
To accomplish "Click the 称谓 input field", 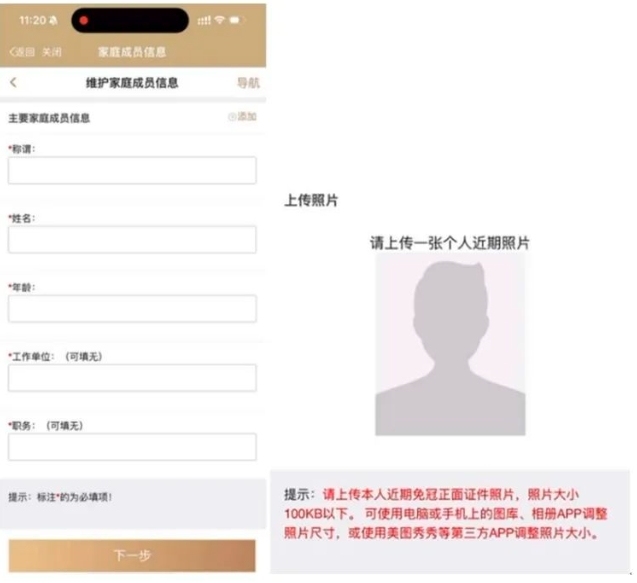I will 132,170.
